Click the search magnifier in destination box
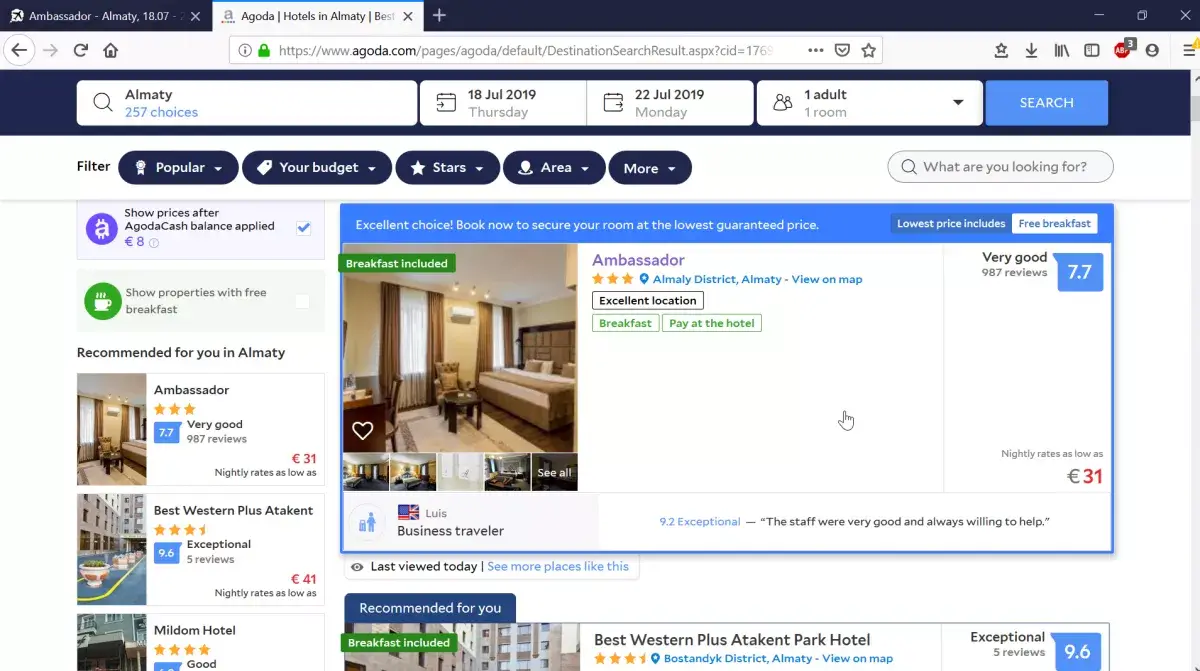The height and width of the screenshot is (671, 1200). [103, 103]
